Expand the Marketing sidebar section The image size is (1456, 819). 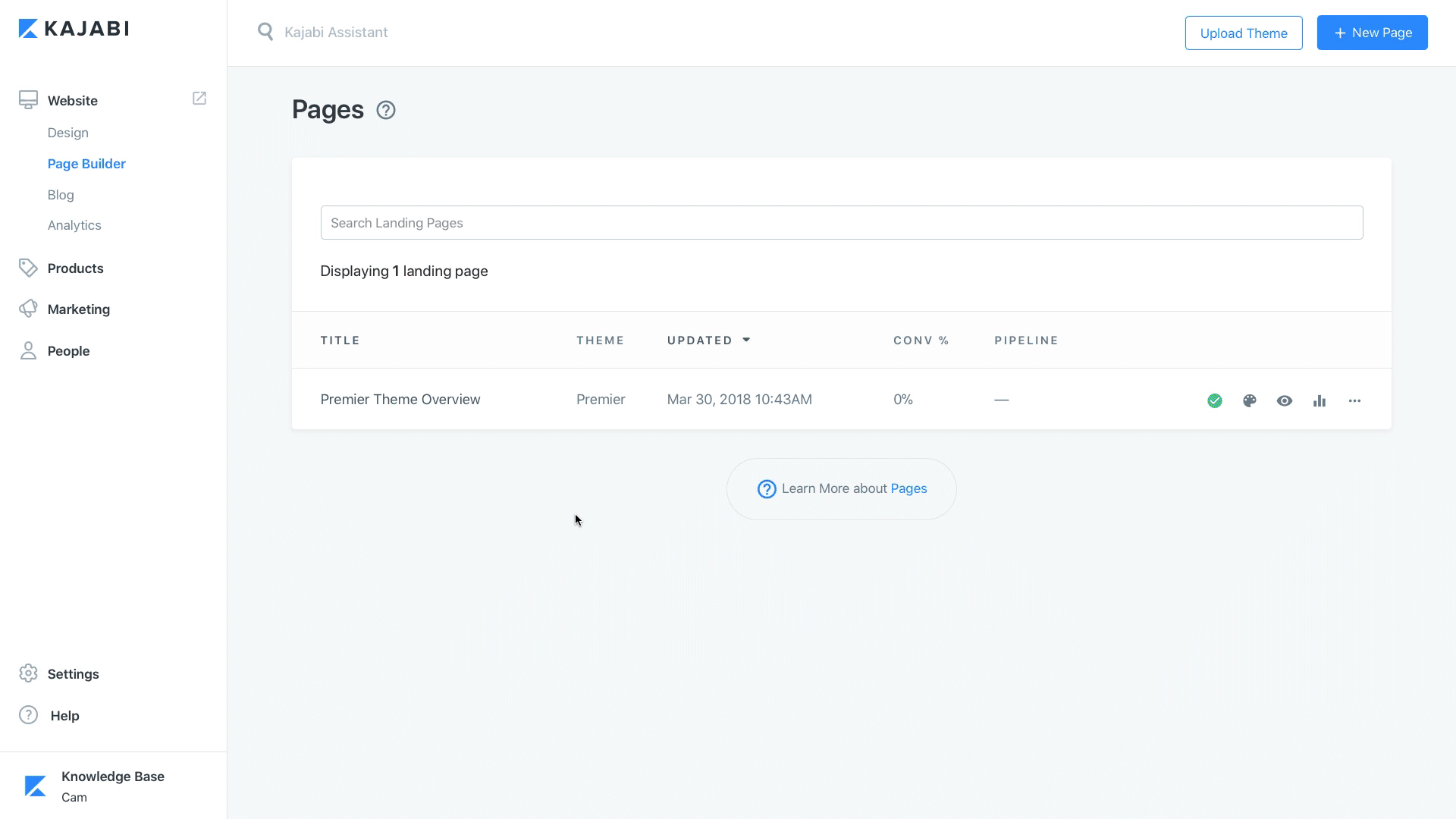78,309
